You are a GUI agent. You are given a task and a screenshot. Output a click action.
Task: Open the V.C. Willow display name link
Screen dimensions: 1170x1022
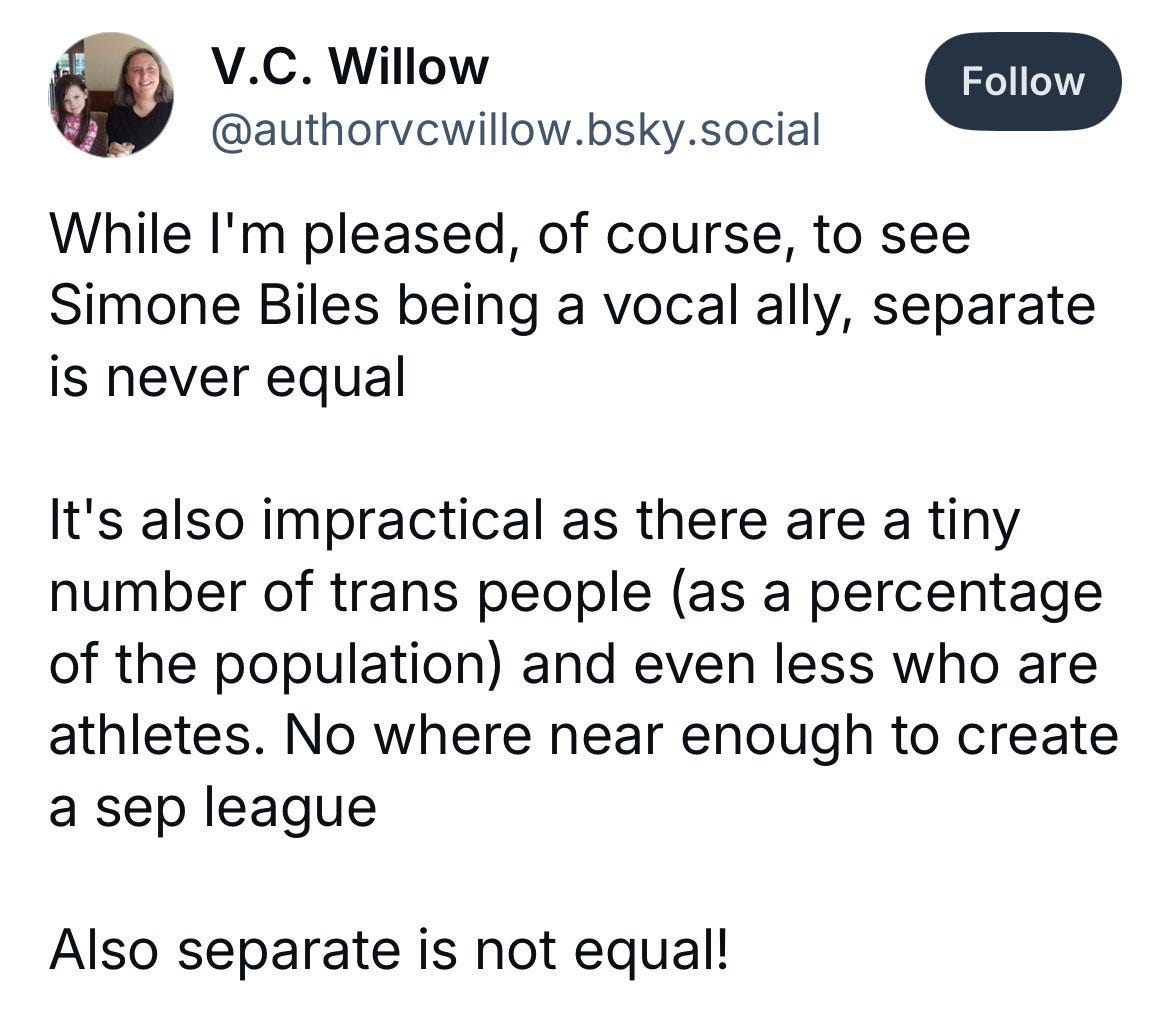pos(350,67)
